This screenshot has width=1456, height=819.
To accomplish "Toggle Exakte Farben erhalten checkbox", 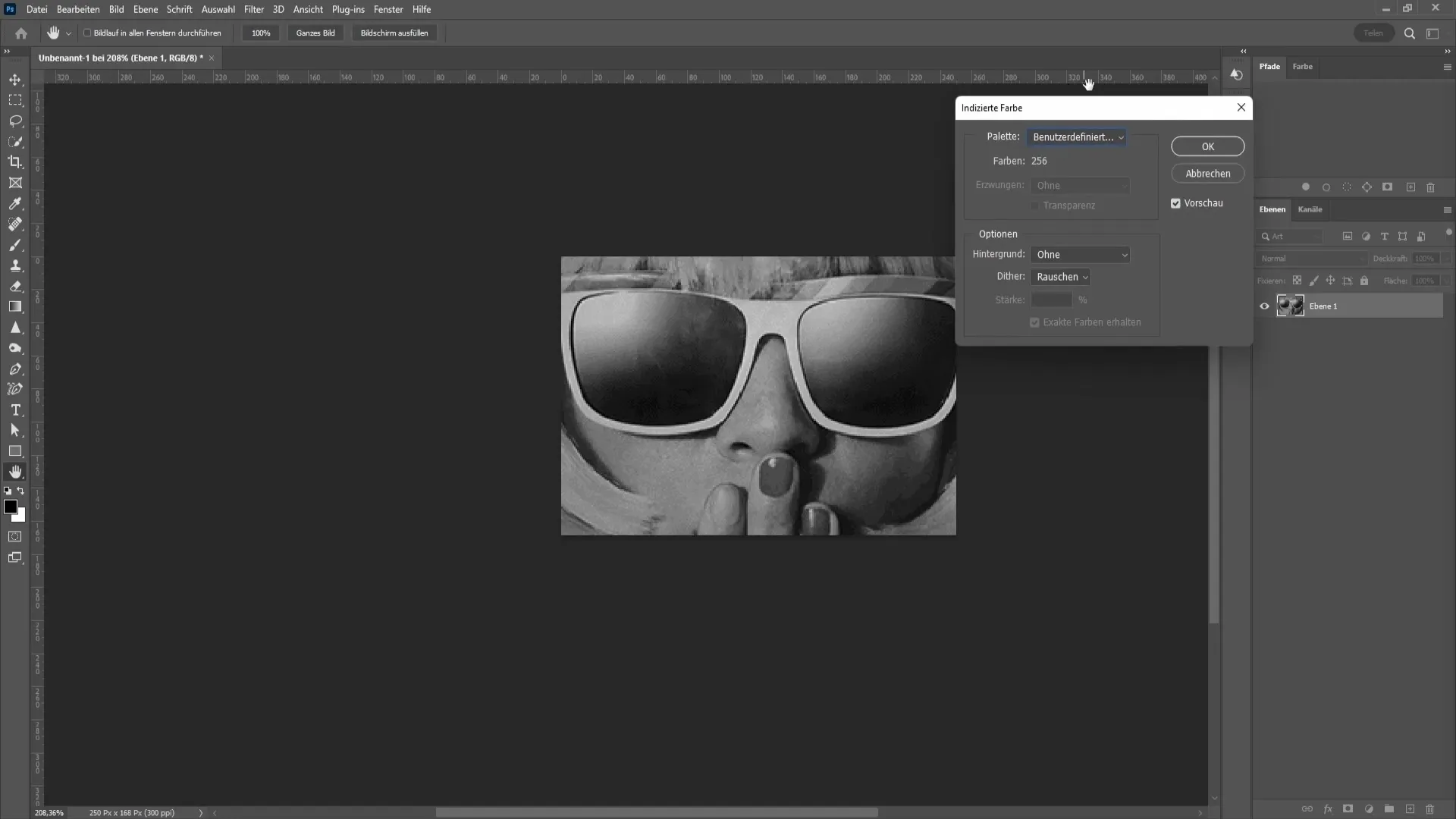I will tap(1034, 322).
